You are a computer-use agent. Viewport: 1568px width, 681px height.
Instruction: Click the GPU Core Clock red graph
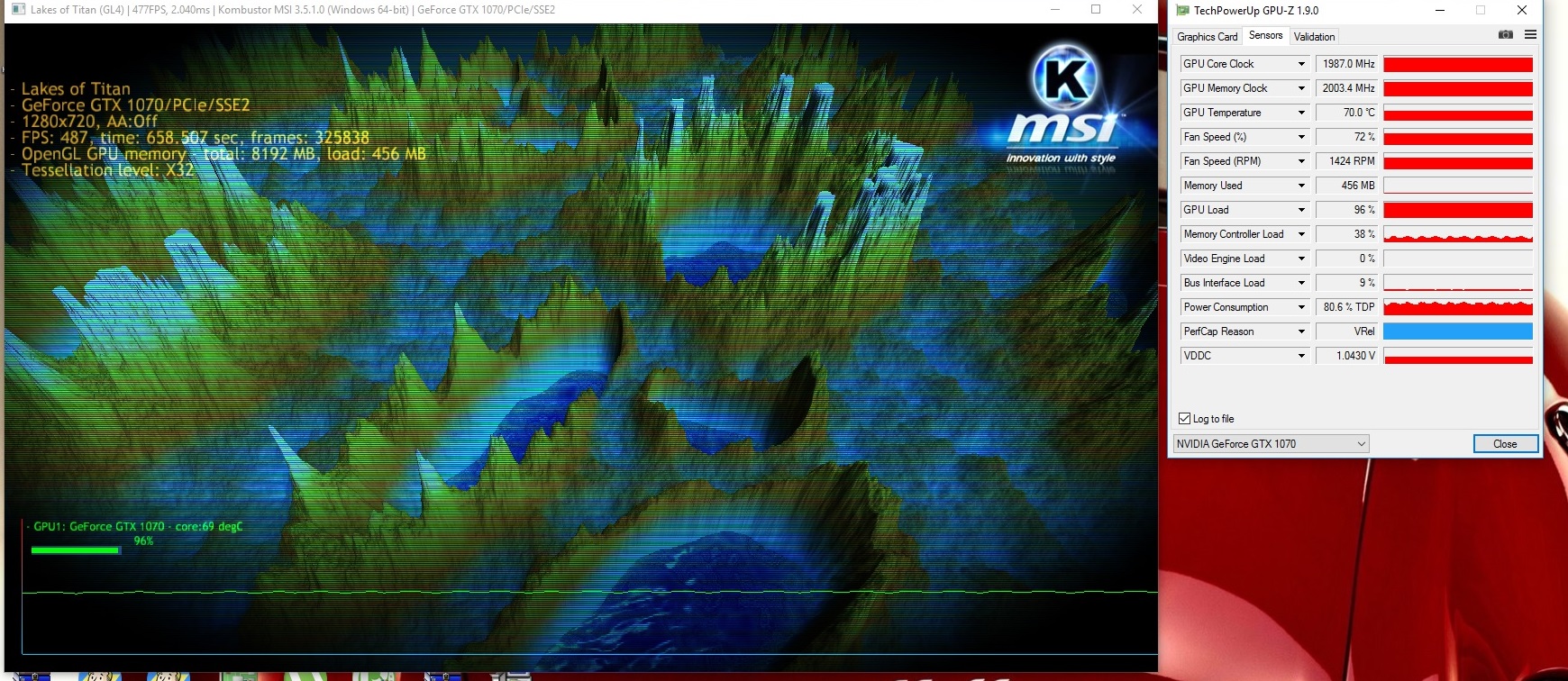pos(1458,64)
